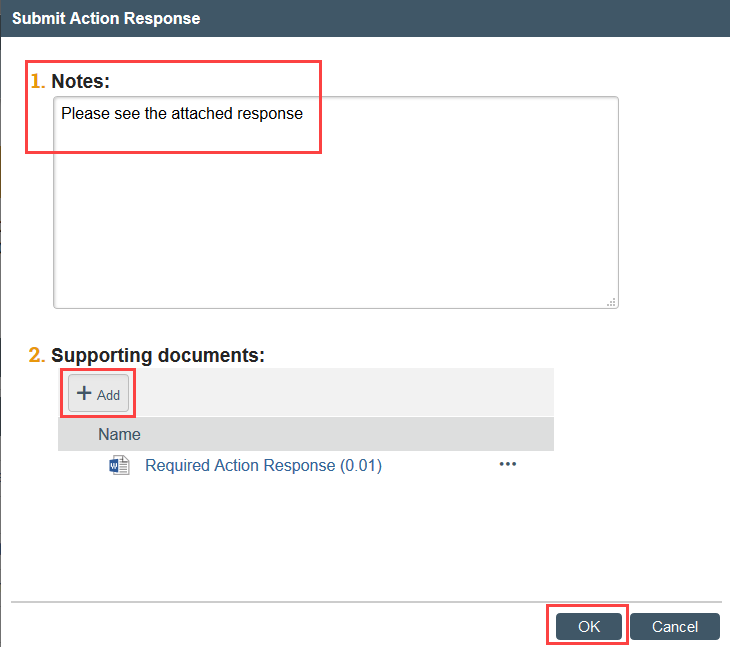Click the Notes text area
This screenshot has width=730, height=647.
coord(336,202)
